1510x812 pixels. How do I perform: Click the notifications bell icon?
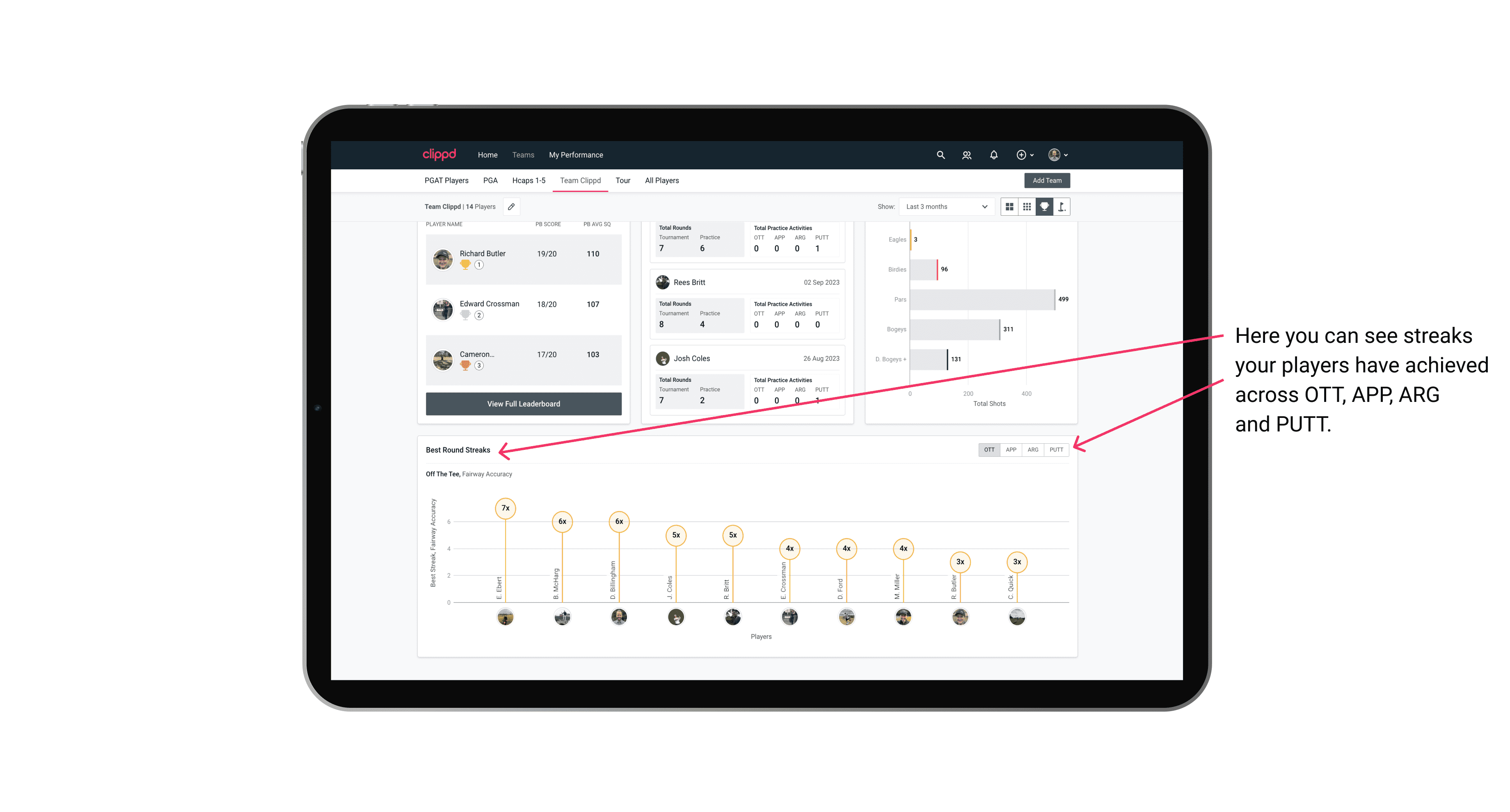tap(993, 155)
